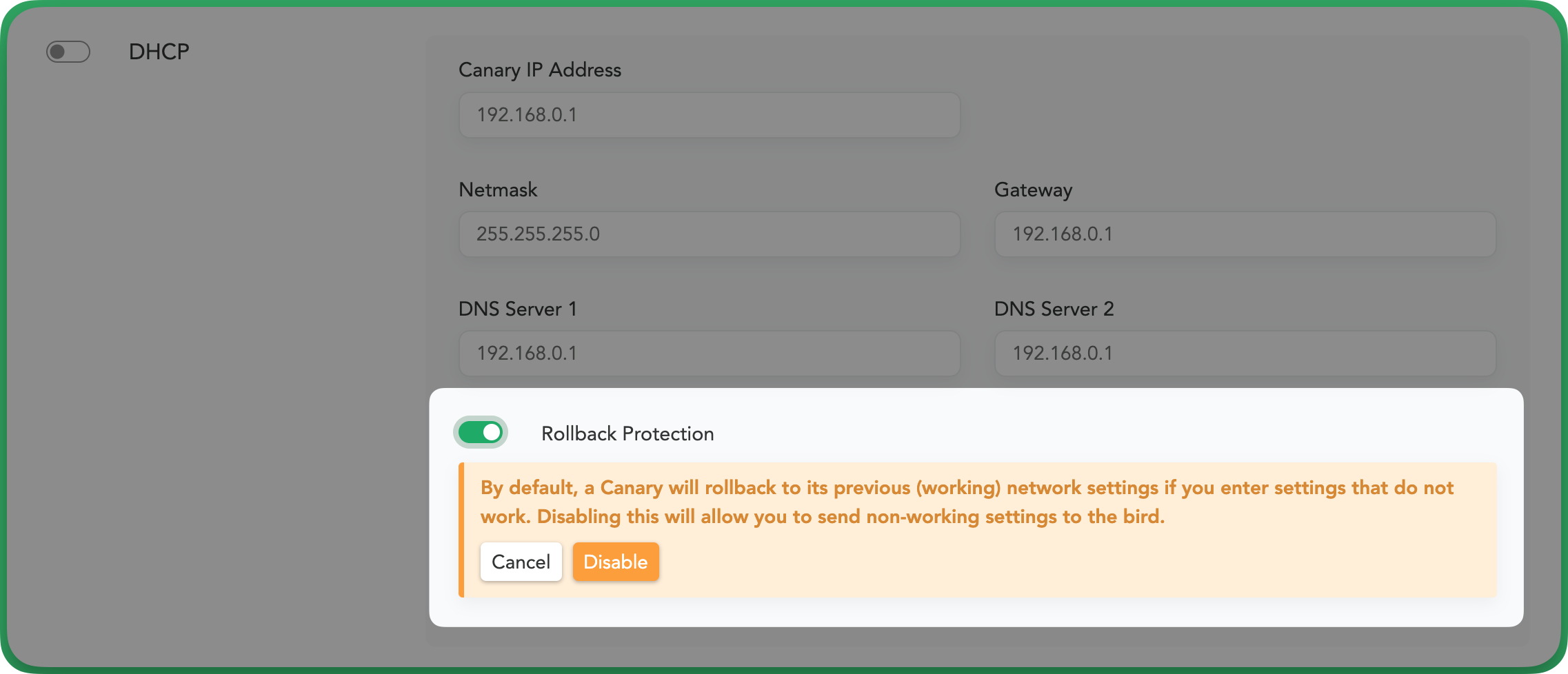Click the Canary IP Address label

(x=540, y=70)
